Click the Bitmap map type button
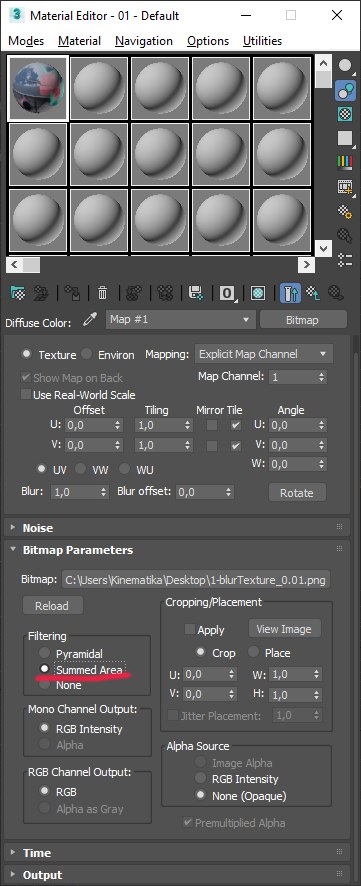Image resolution: width=361 pixels, height=886 pixels. coord(303,320)
